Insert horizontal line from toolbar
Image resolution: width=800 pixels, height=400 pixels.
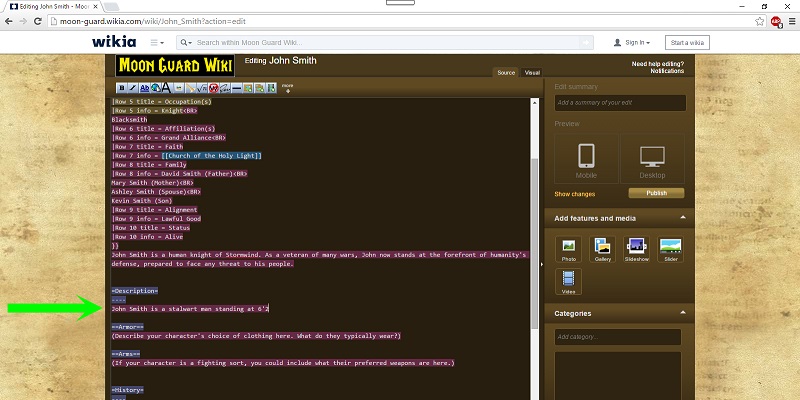[236, 88]
